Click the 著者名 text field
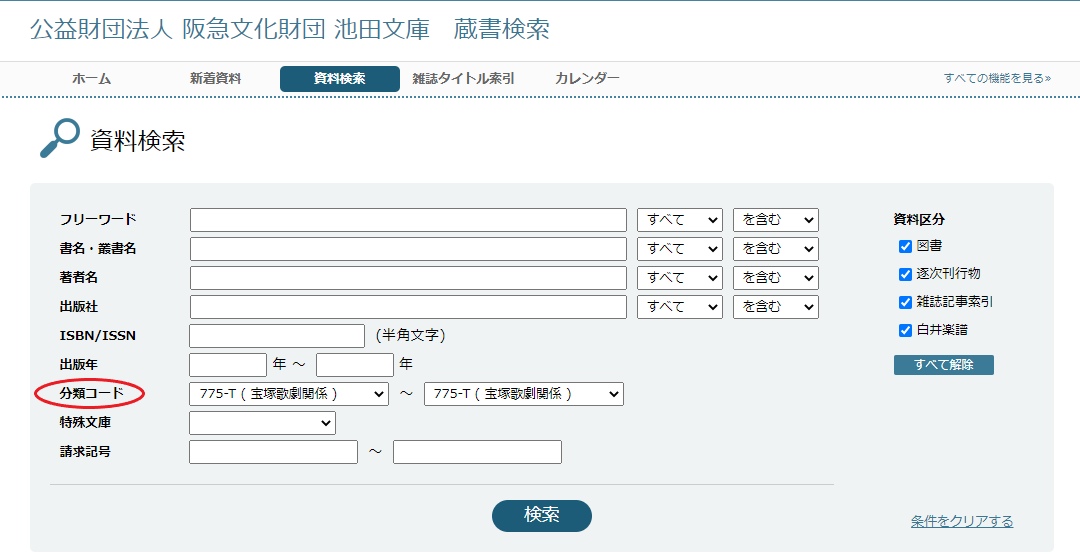 (408, 278)
